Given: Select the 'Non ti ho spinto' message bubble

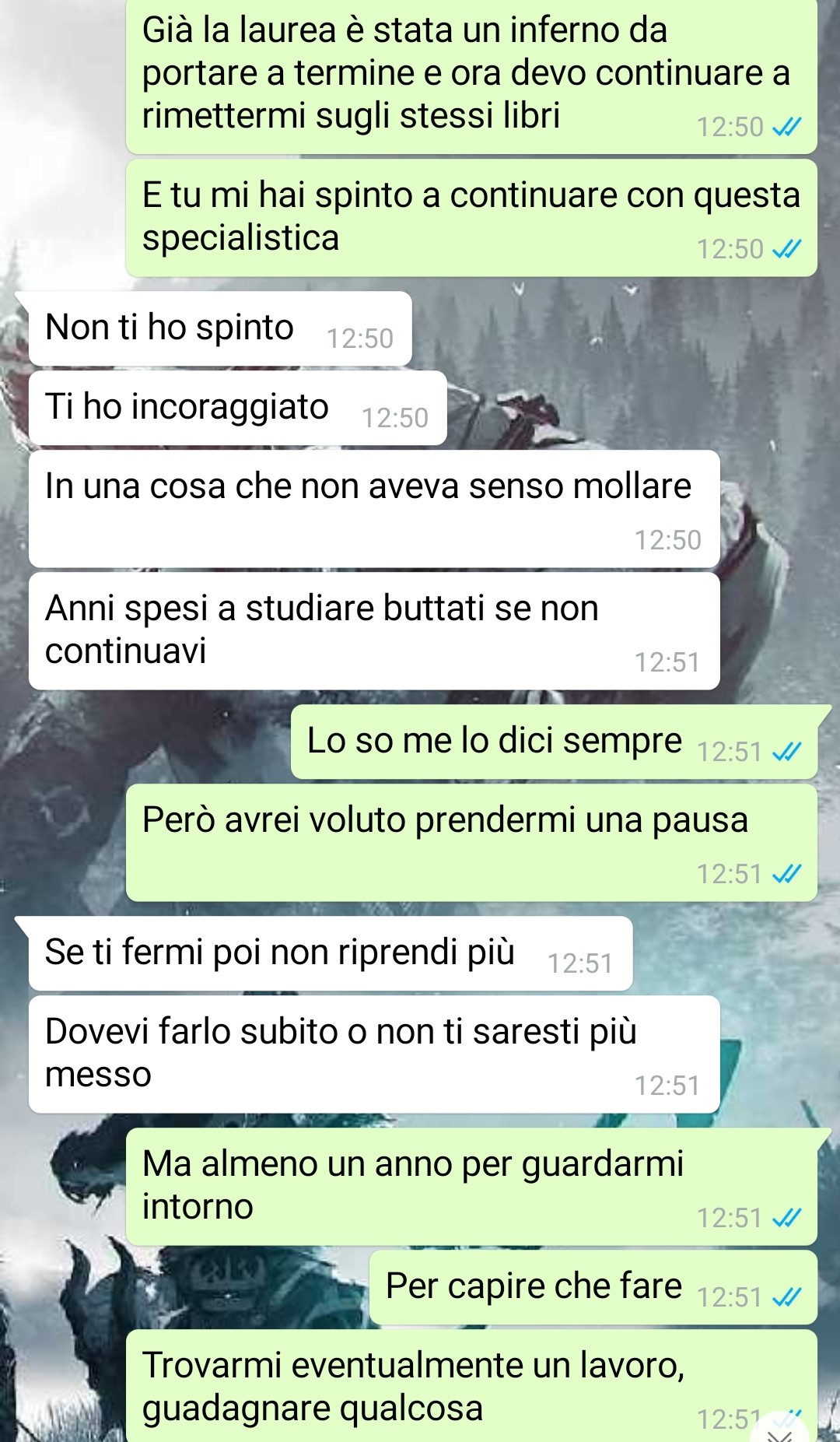Looking at the screenshot, I should click(x=220, y=328).
